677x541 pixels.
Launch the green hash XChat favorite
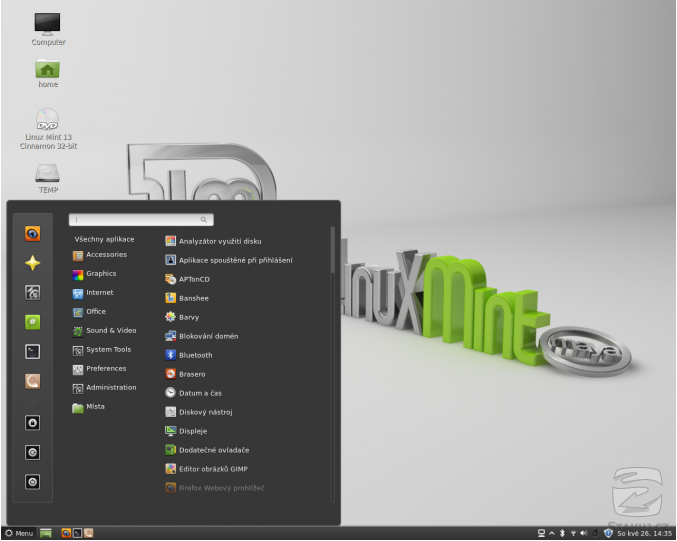pos(32,322)
